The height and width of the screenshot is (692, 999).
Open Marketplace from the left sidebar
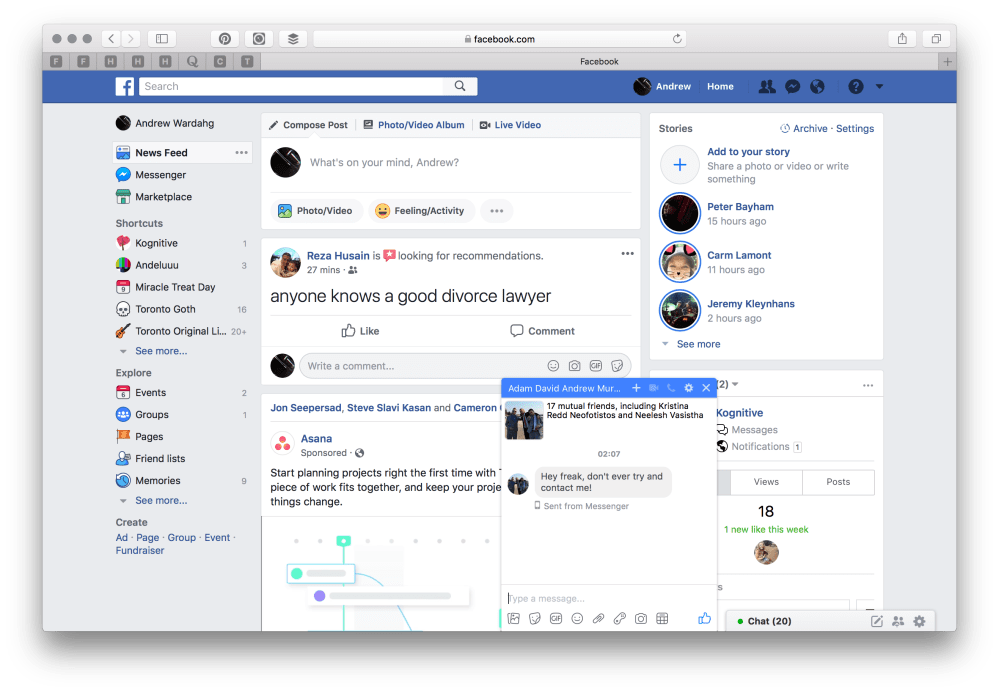pyautogui.click(x=163, y=197)
